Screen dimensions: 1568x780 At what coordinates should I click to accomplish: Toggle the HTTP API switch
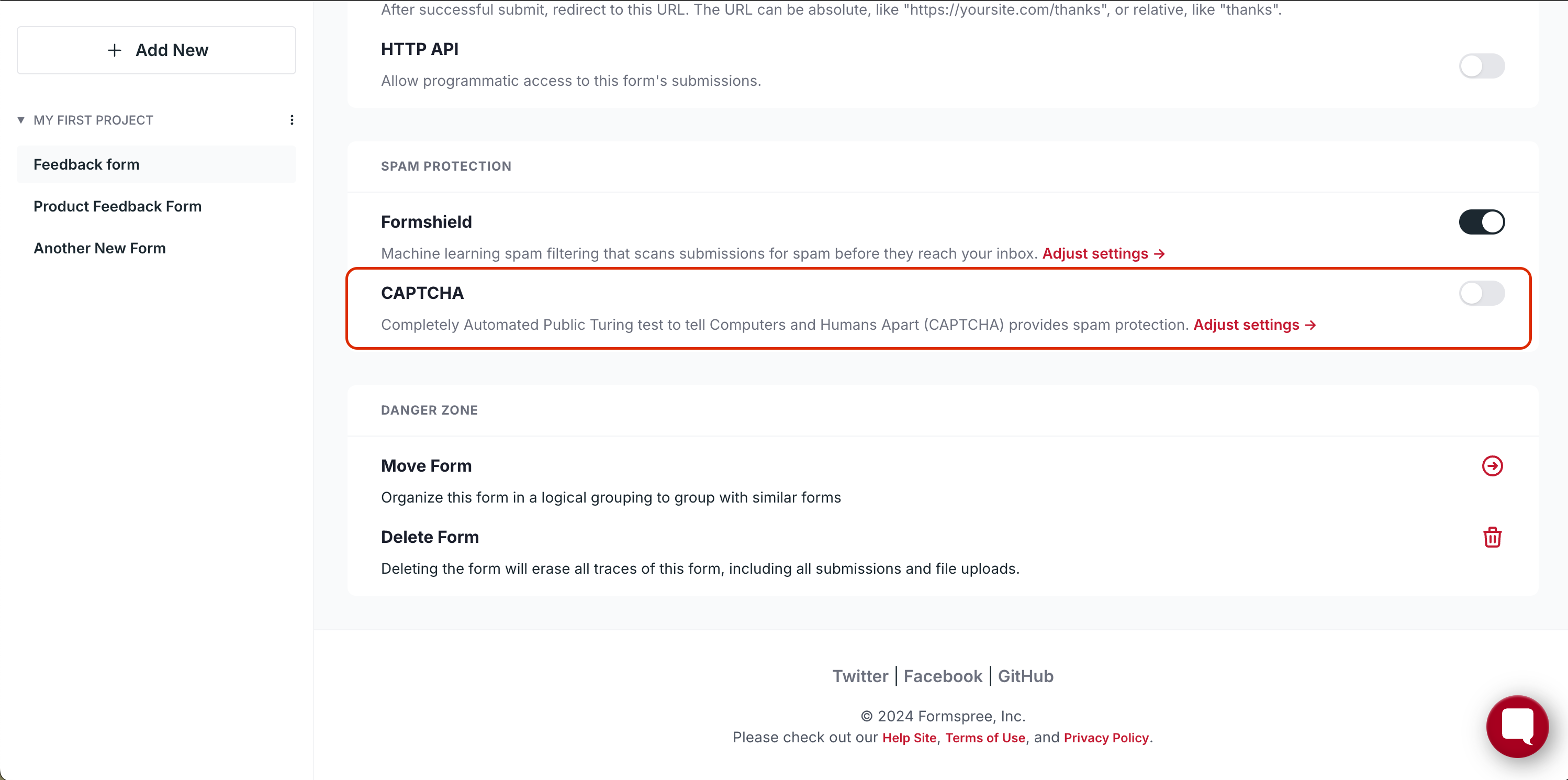click(x=1482, y=66)
